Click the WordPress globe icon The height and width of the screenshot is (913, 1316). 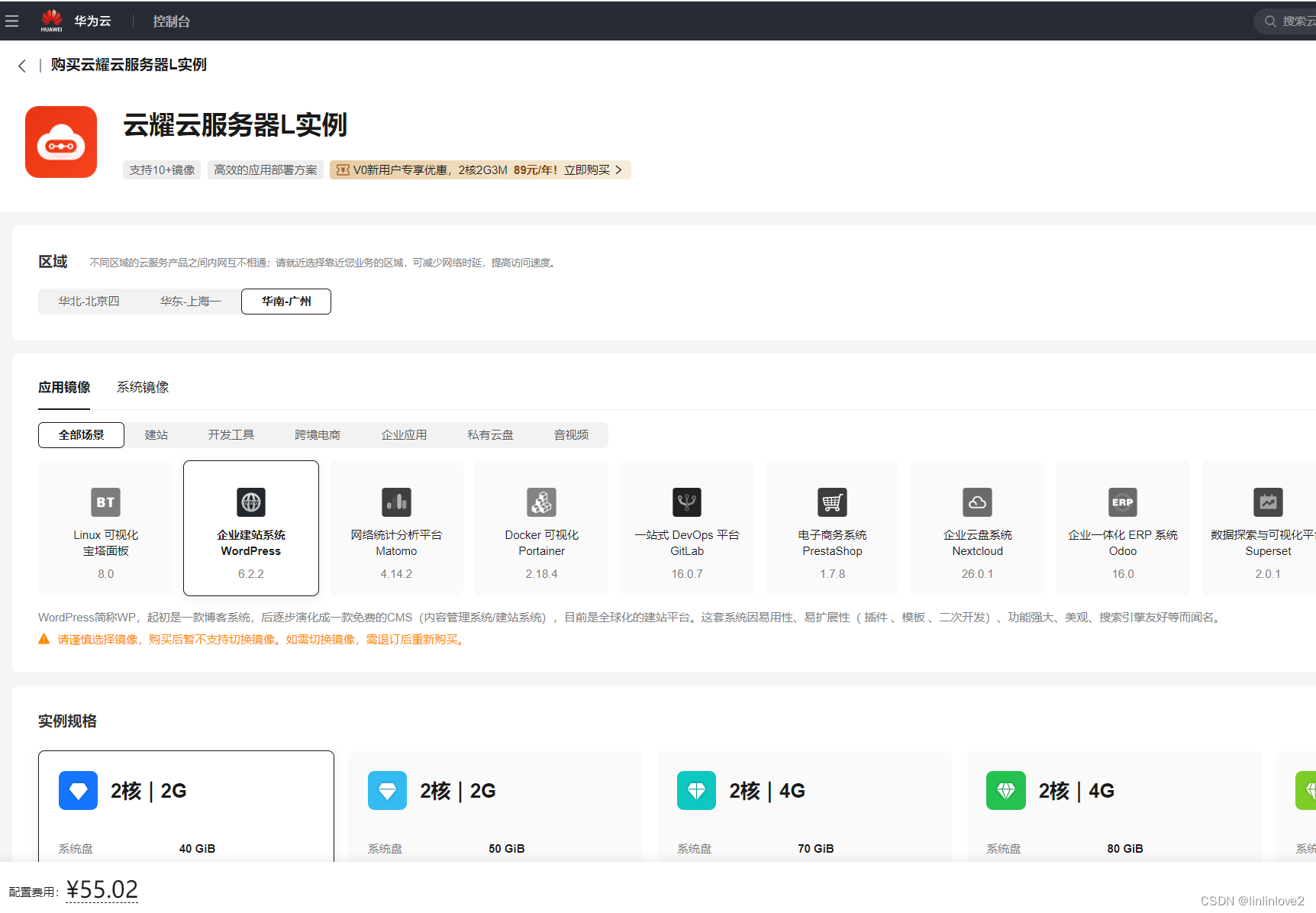(x=251, y=502)
